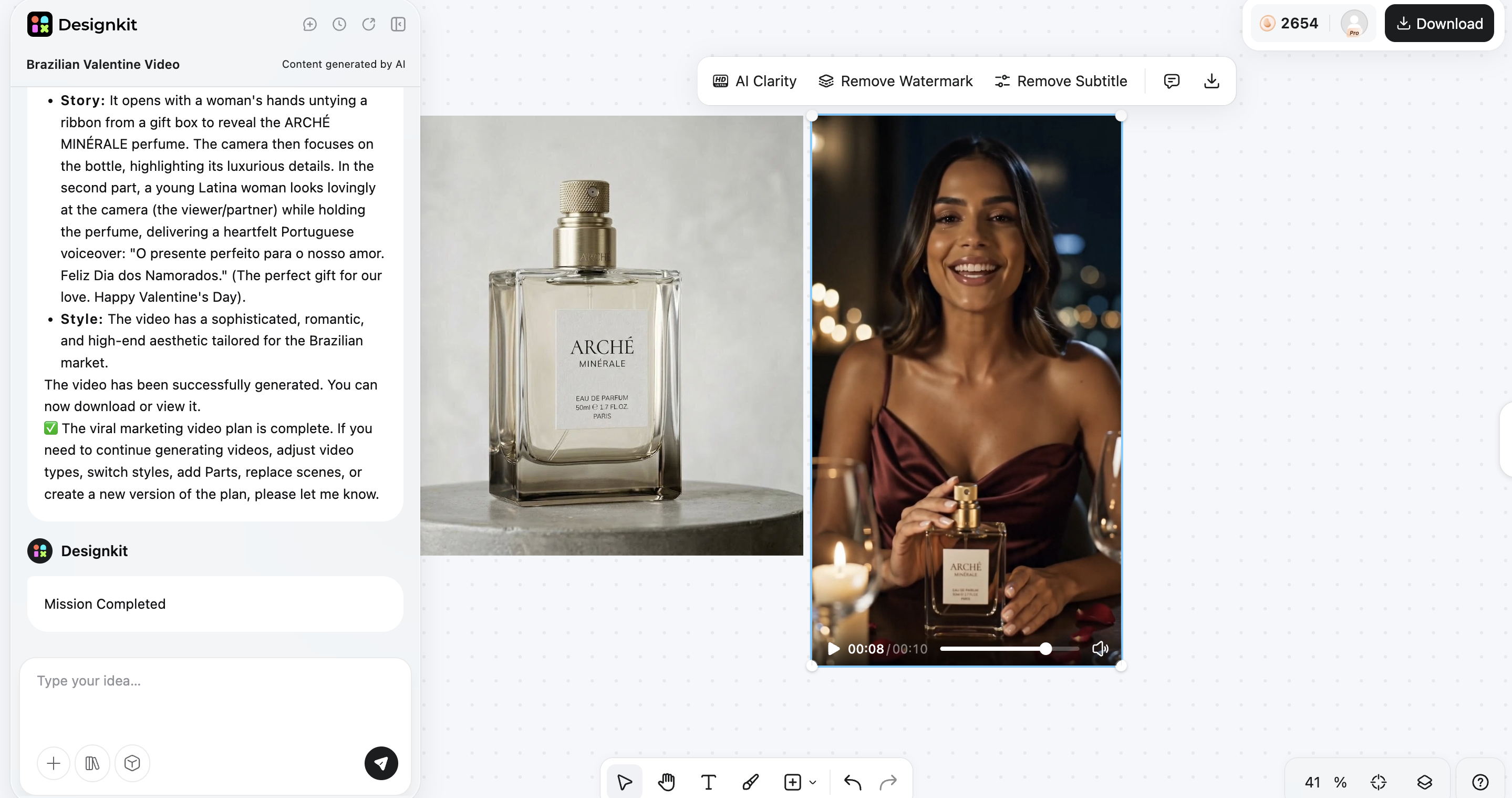Apply AI Clarity to the video
1512x798 pixels.
tap(754, 81)
